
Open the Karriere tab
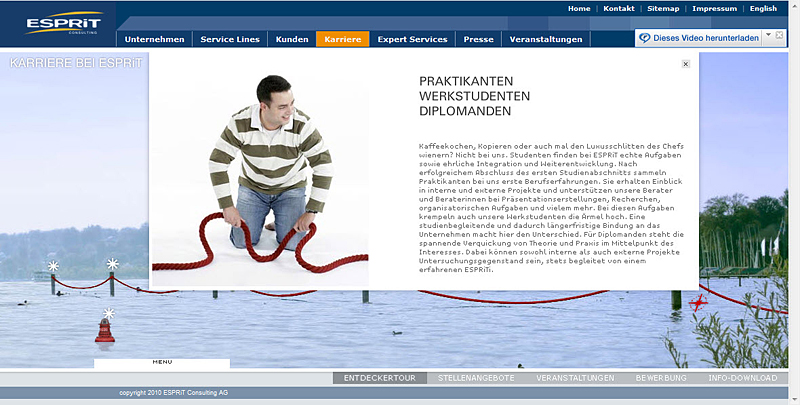(x=342, y=40)
